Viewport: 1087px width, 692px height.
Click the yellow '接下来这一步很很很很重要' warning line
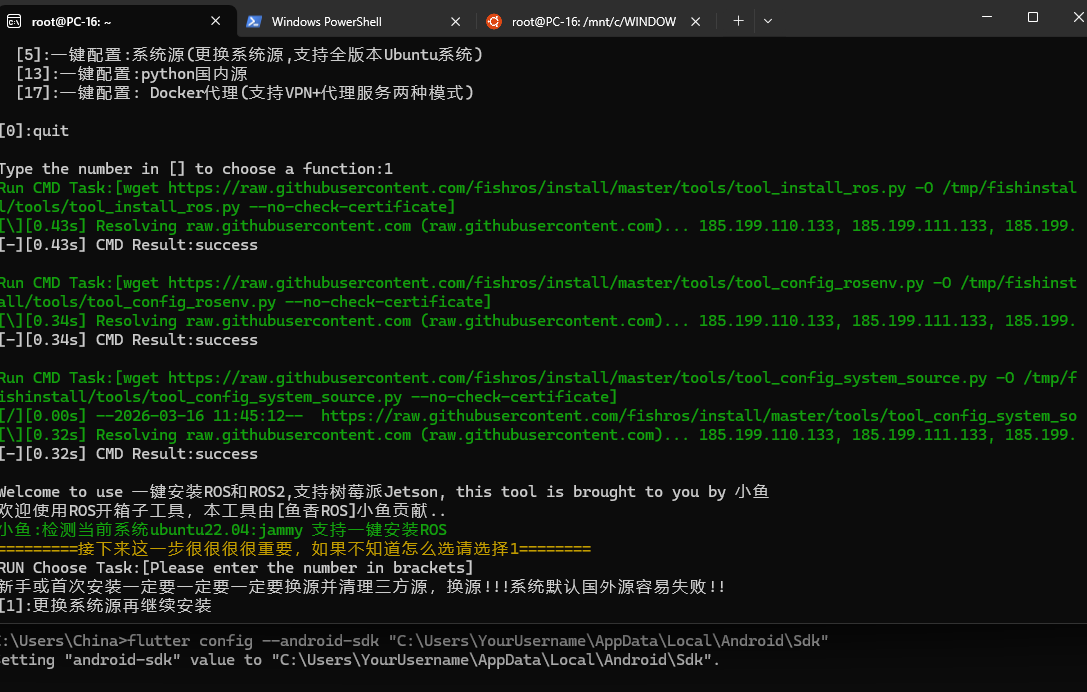click(295, 548)
